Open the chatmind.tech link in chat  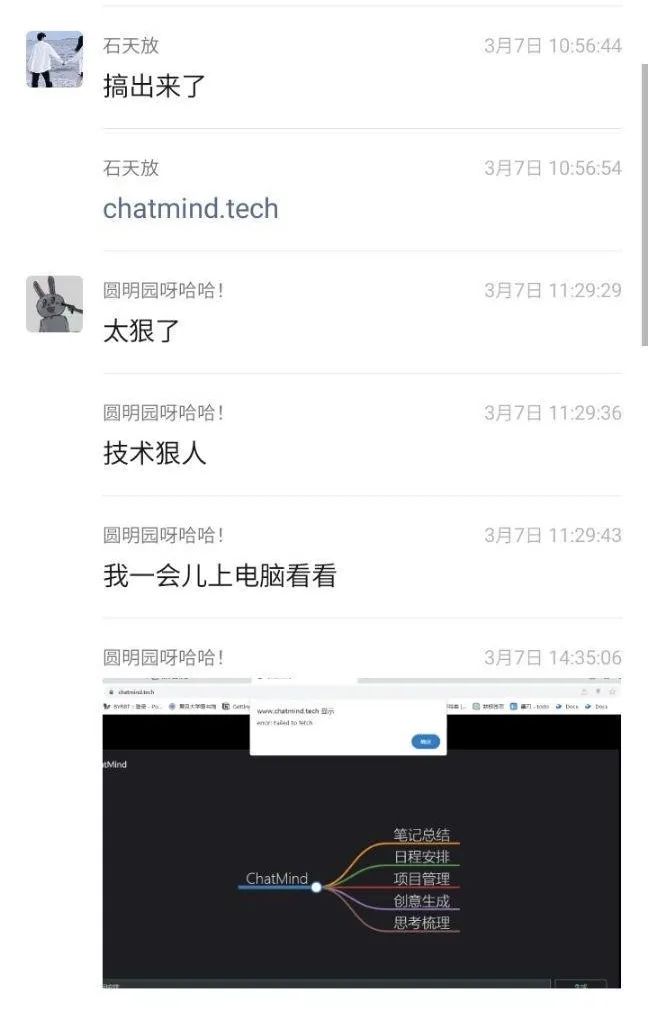tap(191, 208)
